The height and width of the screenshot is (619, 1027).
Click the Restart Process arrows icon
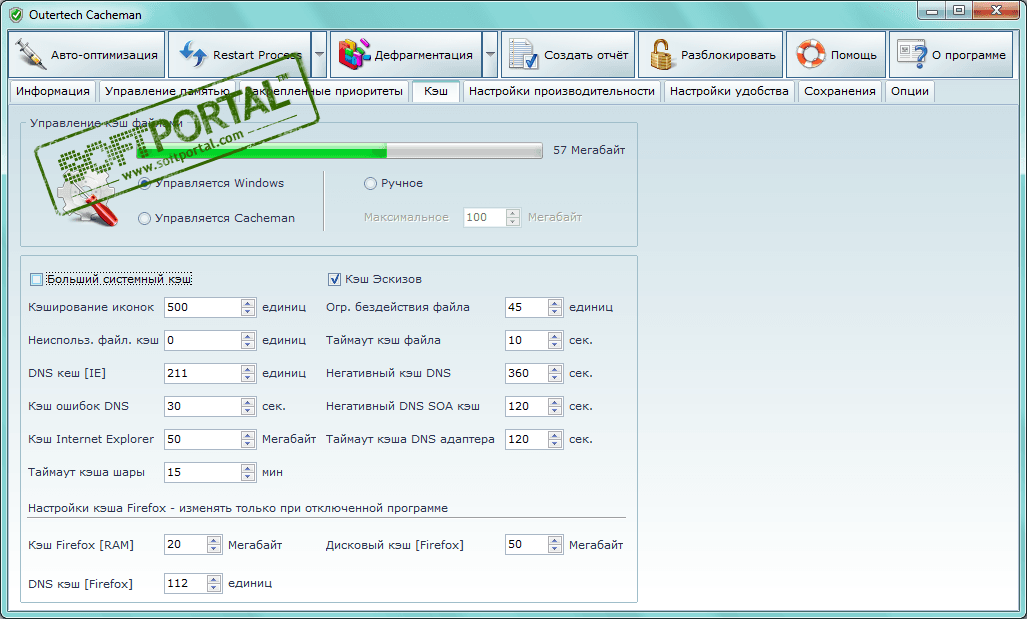193,55
